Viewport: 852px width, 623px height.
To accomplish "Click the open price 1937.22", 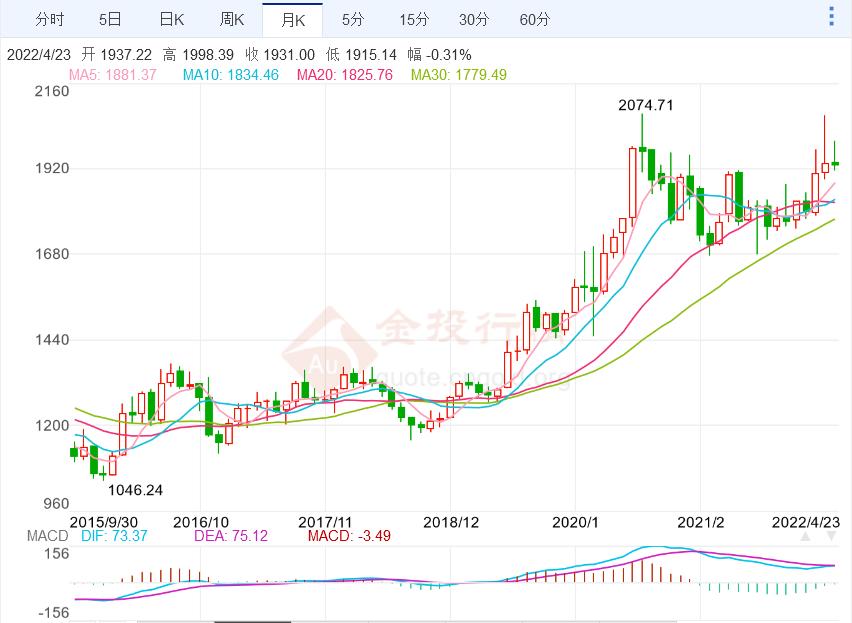I will coord(126,55).
